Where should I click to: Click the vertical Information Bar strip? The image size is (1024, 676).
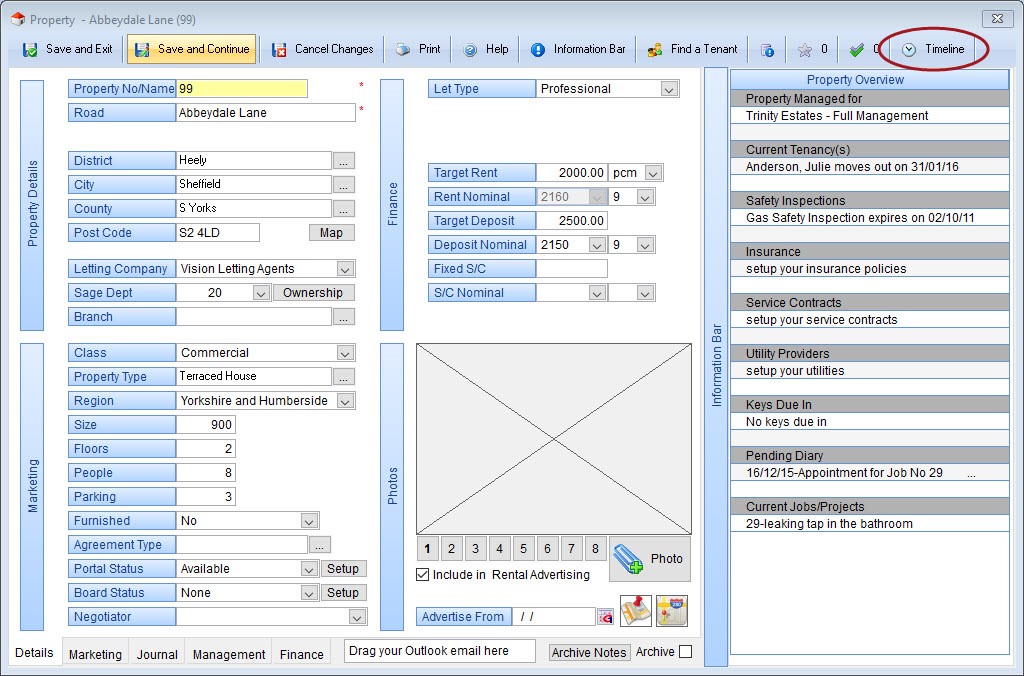(x=716, y=366)
